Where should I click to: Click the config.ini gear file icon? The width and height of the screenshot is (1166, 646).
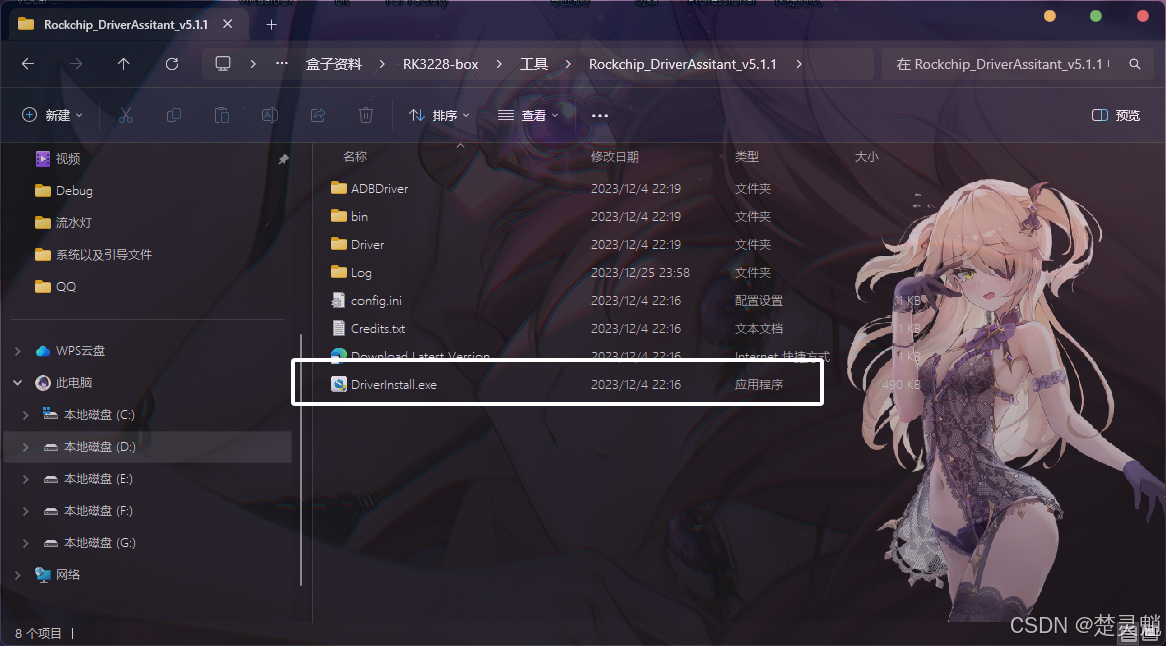pyautogui.click(x=338, y=300)
